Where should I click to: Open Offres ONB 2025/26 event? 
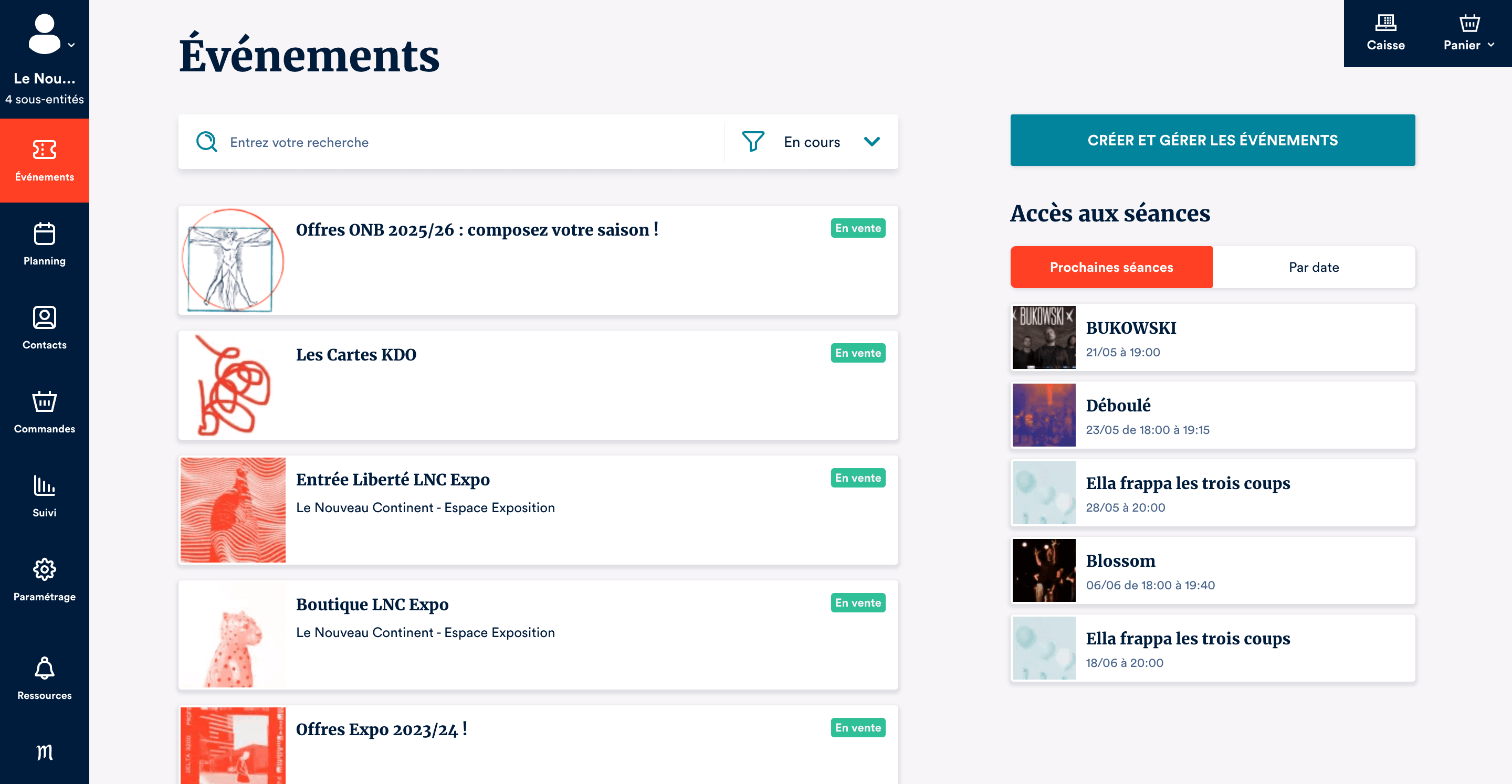pyautogui.click(x=538, y=261)
